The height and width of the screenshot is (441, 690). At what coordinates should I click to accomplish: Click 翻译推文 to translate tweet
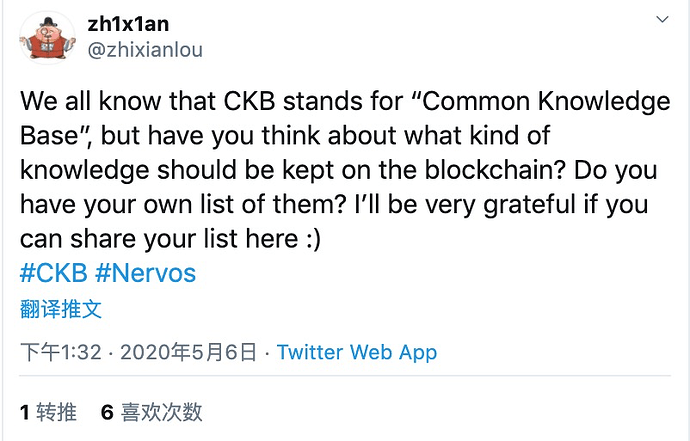click(x=61, y=309)
